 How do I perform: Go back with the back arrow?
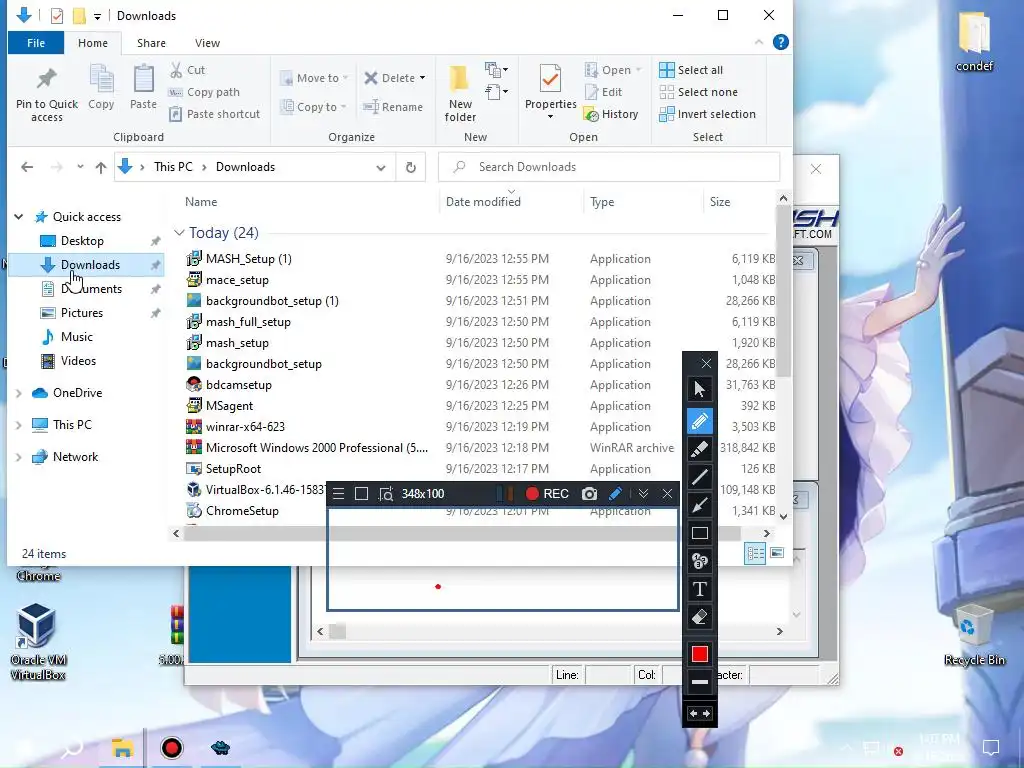[27, 167]
